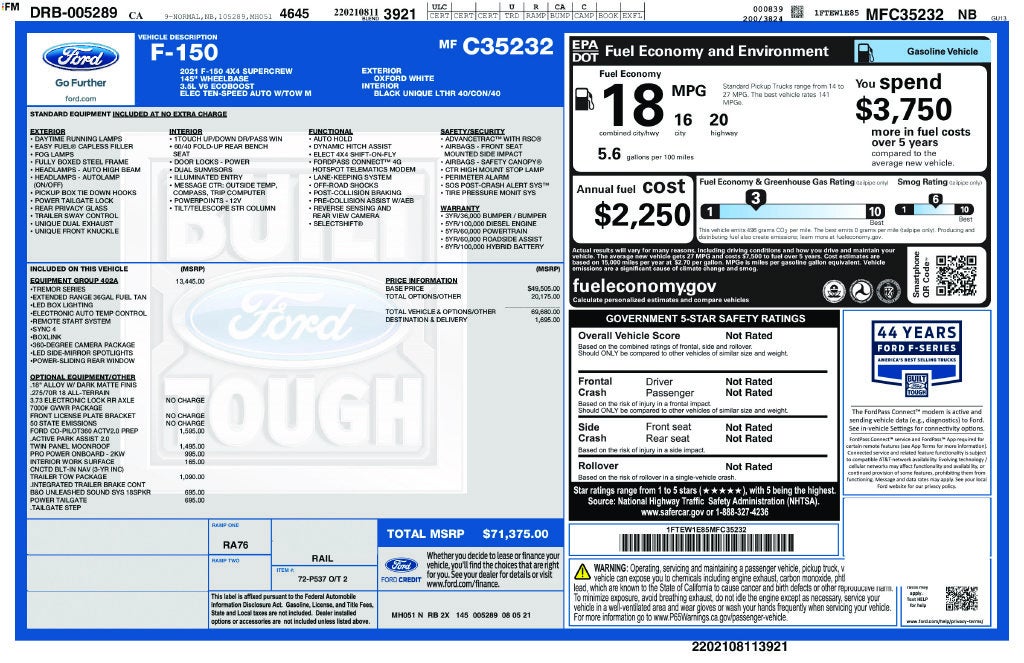This screenshot has height=663, width=1024.
Task: Click the 2202108113921 number below the label
Action: point(739,647)
